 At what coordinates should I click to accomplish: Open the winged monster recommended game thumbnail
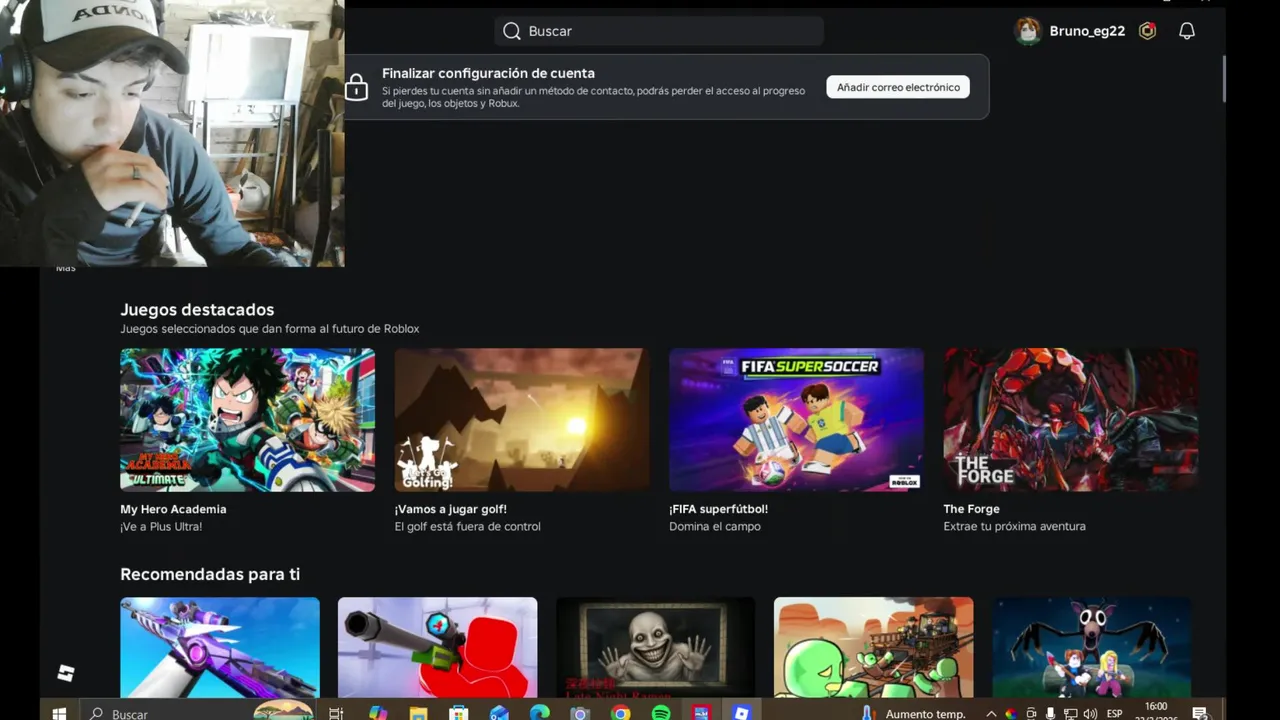[1091, 647]
